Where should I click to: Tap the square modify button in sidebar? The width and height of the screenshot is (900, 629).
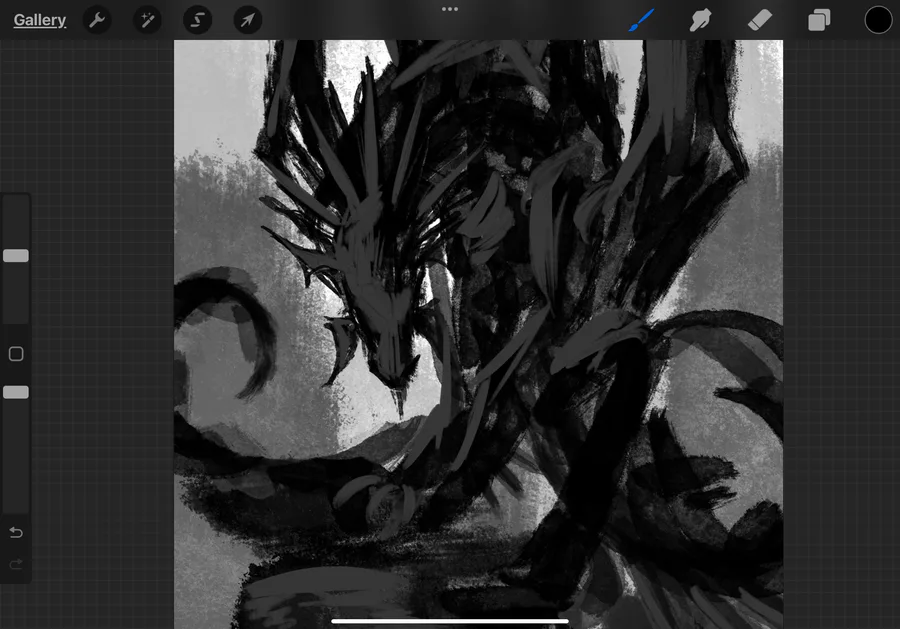click(16, 354)
